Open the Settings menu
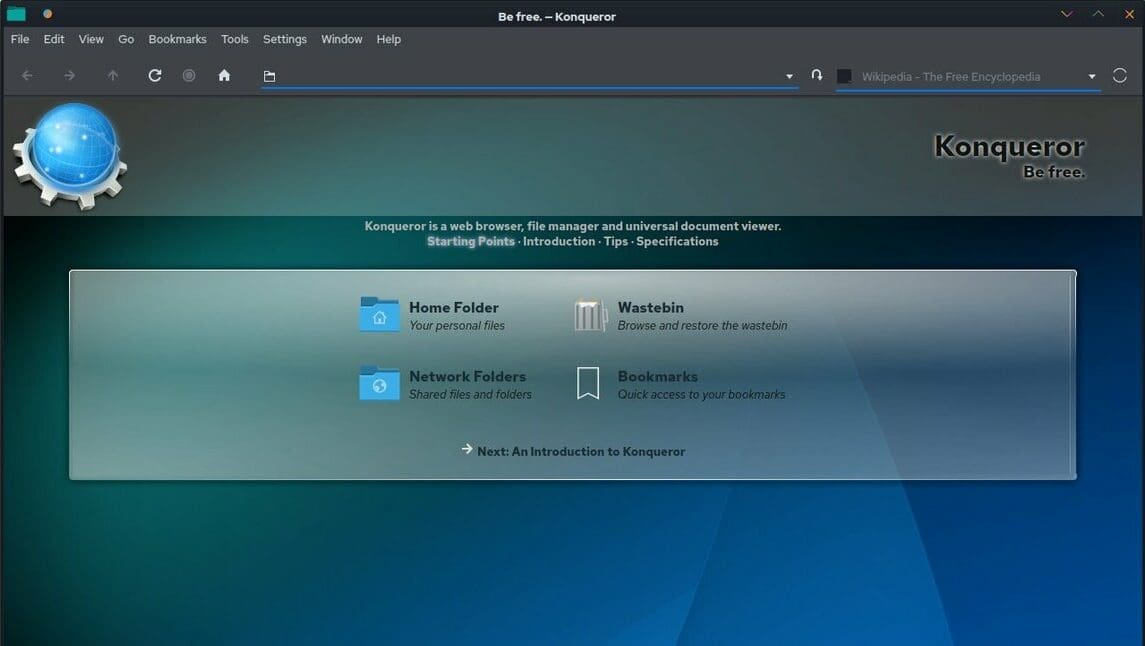The image size is (1145, 646). click(285, 39)
